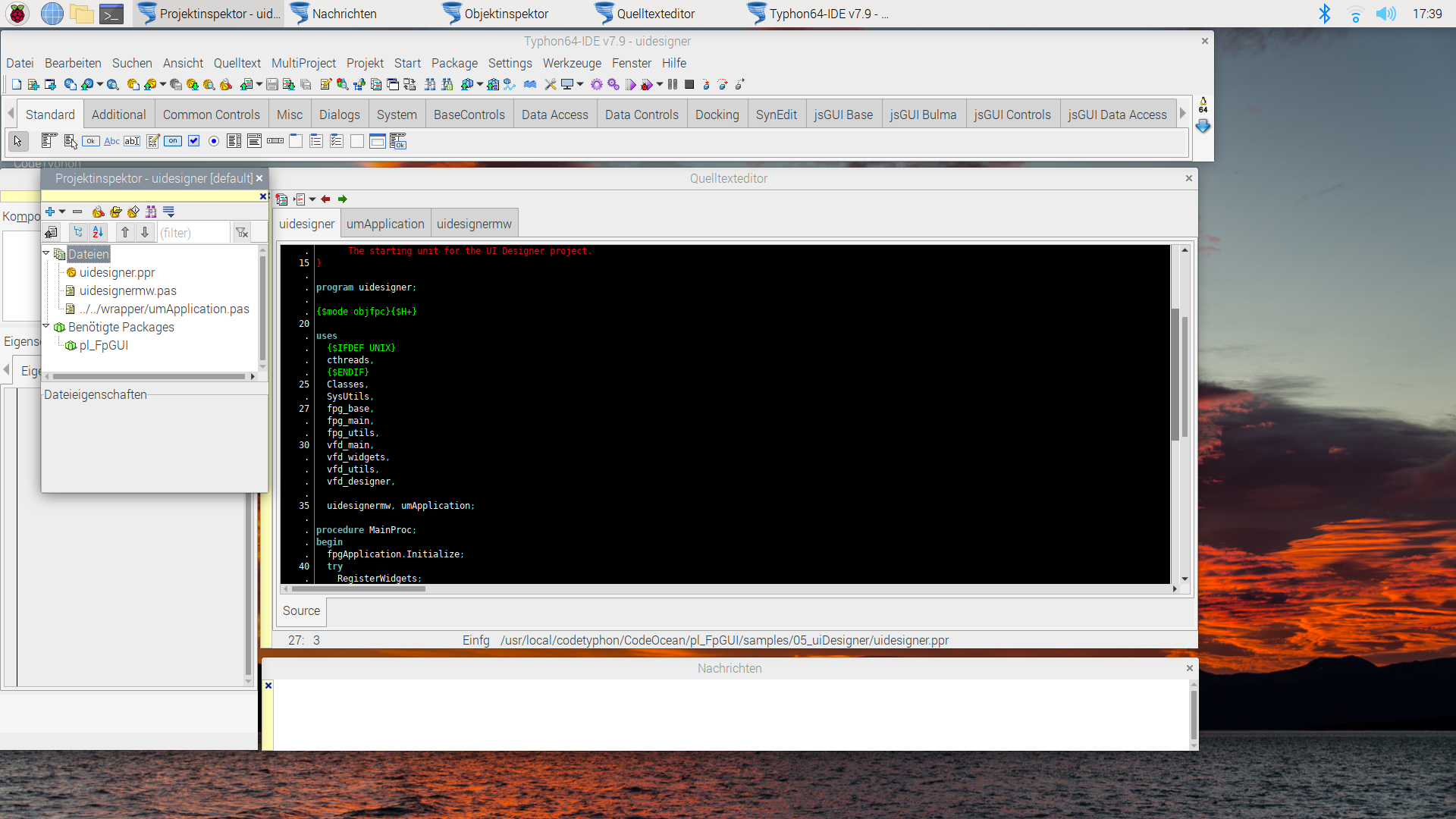Select the TComboBox component icon

point(255,141)
